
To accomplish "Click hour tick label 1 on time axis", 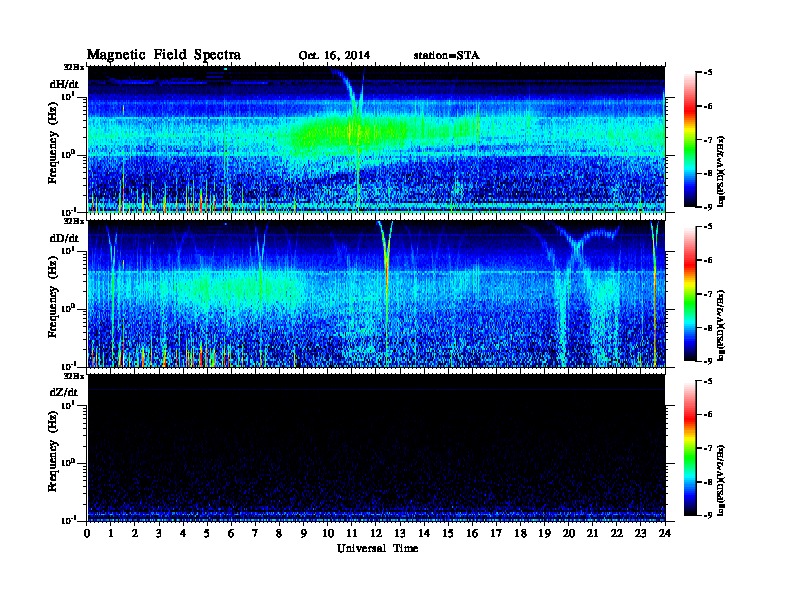I will point(111,534).
